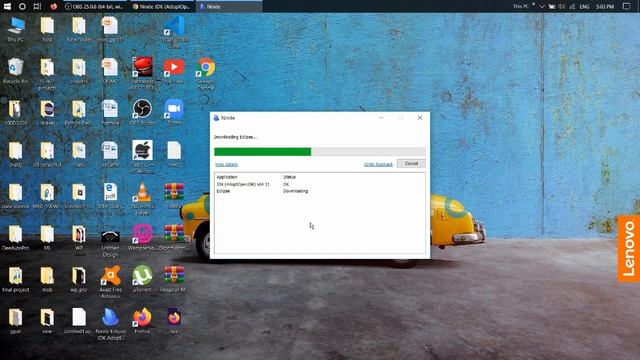The image size is (640, 360).
Task: Open Task View in taskbar
Action: point(37,7)
